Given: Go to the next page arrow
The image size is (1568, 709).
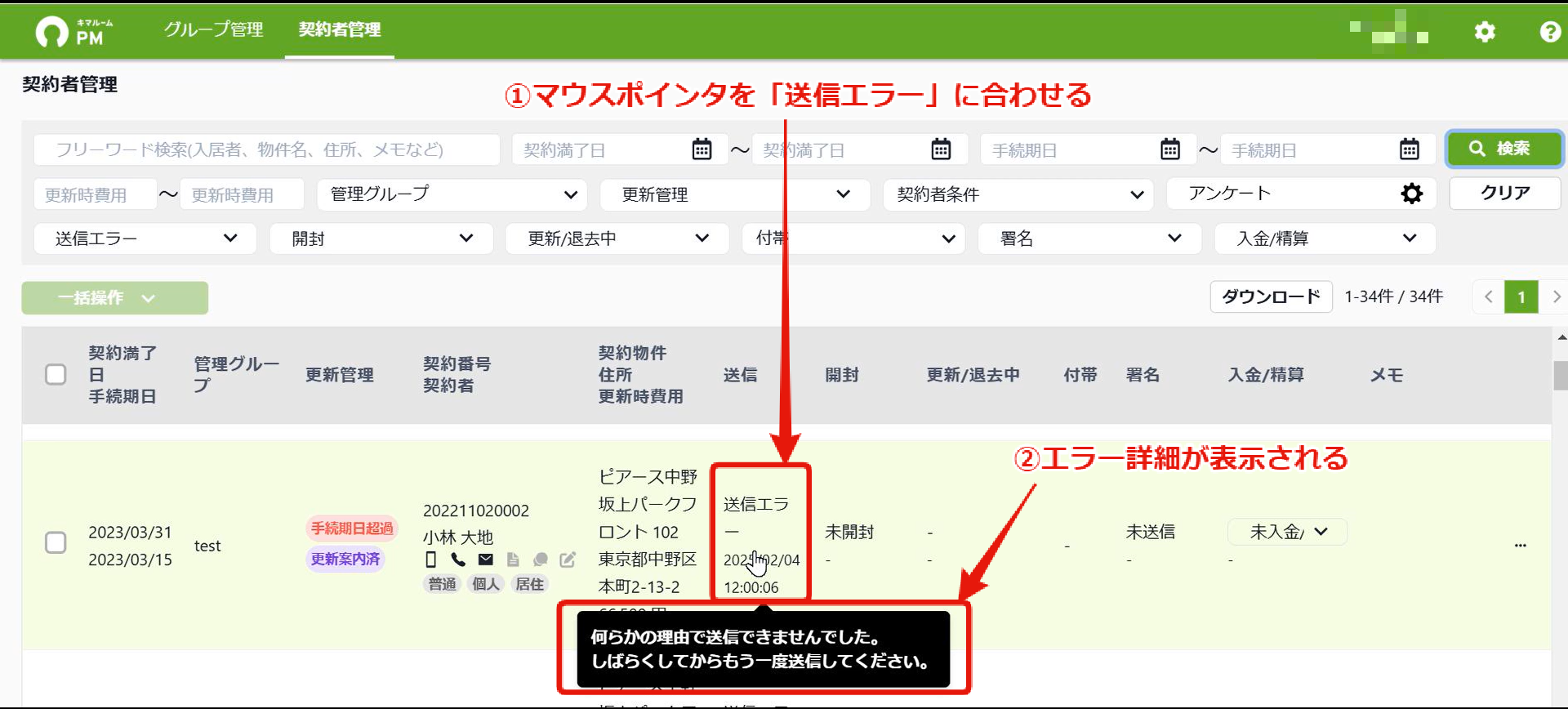Looking at the screenshot, I should (x=1555, y=297).
